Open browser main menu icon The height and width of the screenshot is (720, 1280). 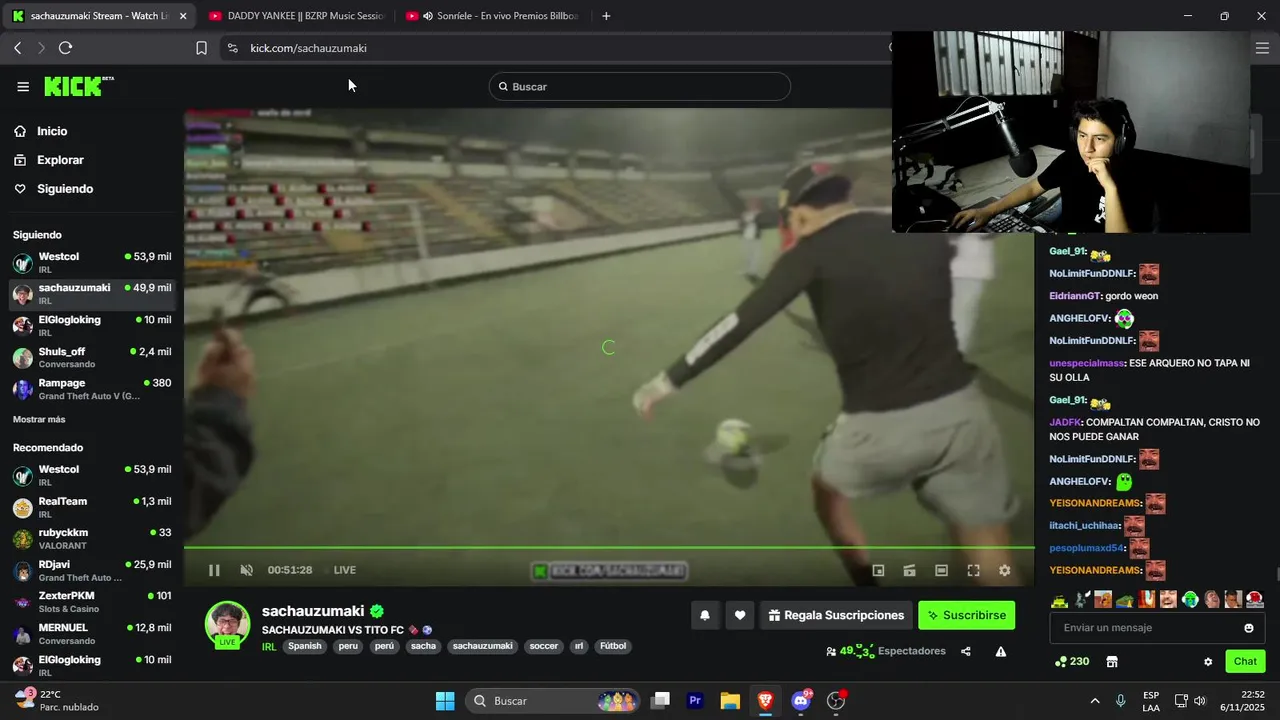[1262, 48]
